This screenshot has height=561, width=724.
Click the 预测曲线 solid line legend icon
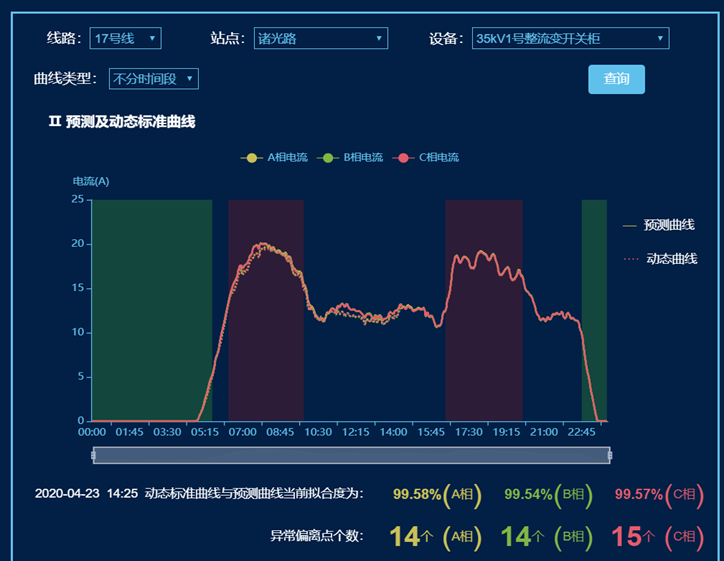click(x=630, y=226)
